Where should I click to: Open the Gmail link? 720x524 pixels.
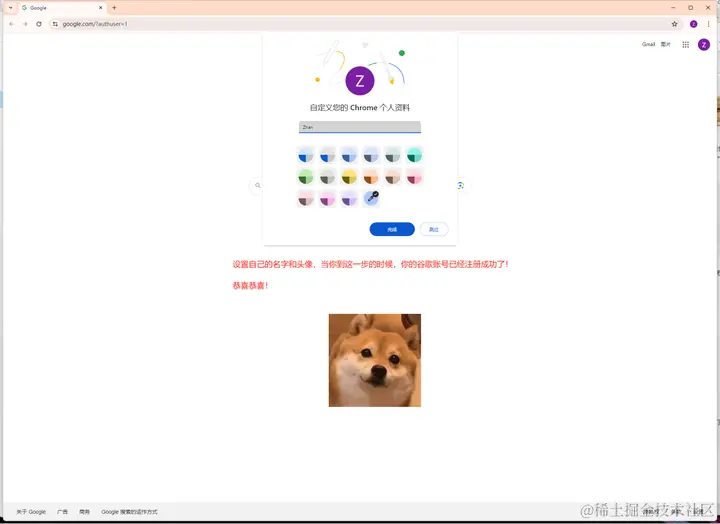tap(648, 45)
